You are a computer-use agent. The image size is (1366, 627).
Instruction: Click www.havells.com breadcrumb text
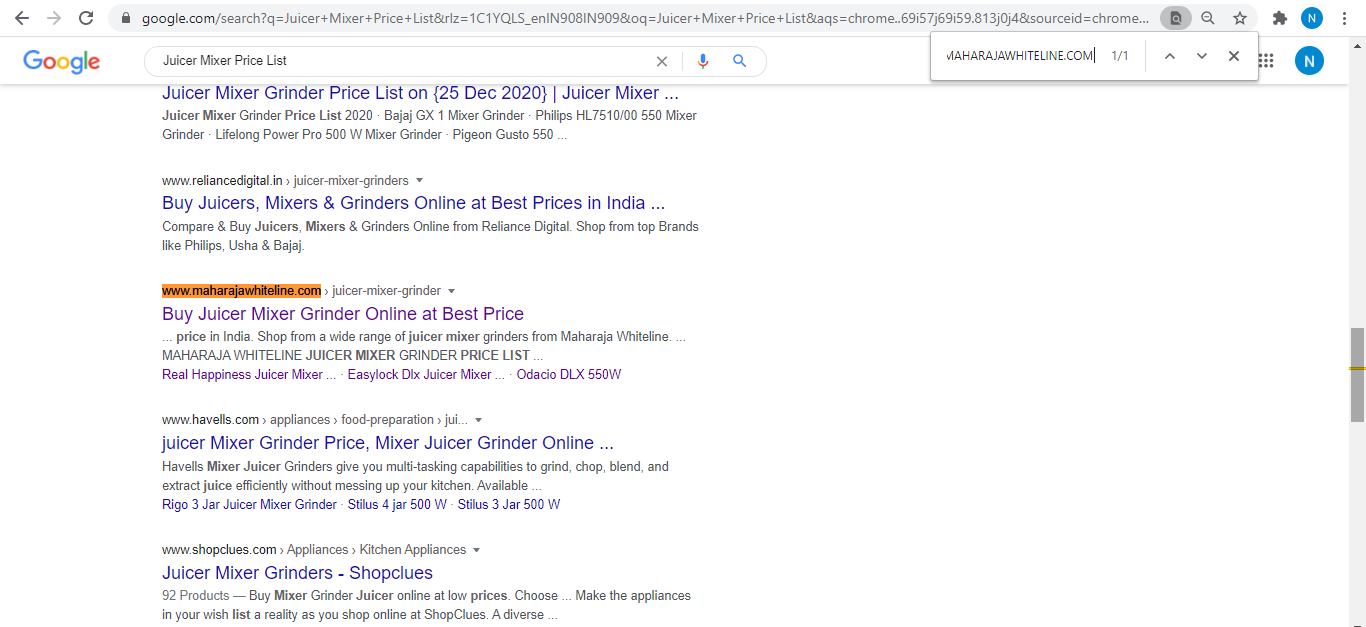(x=210, y=420)
